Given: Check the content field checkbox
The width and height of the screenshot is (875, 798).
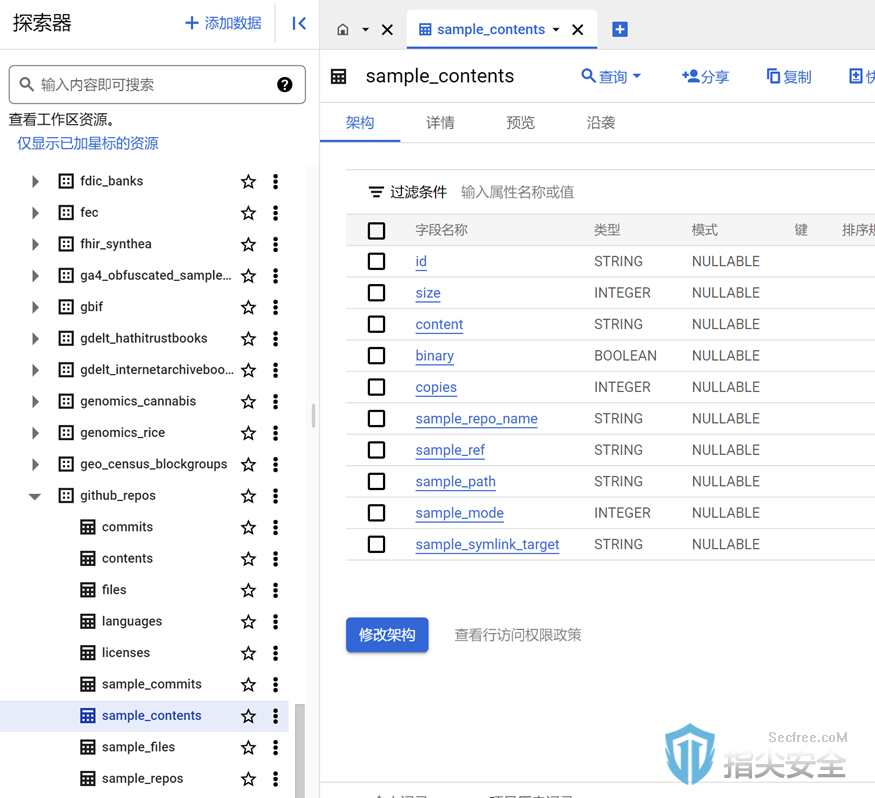Looking at the screenshot, I should pos(376,324).
